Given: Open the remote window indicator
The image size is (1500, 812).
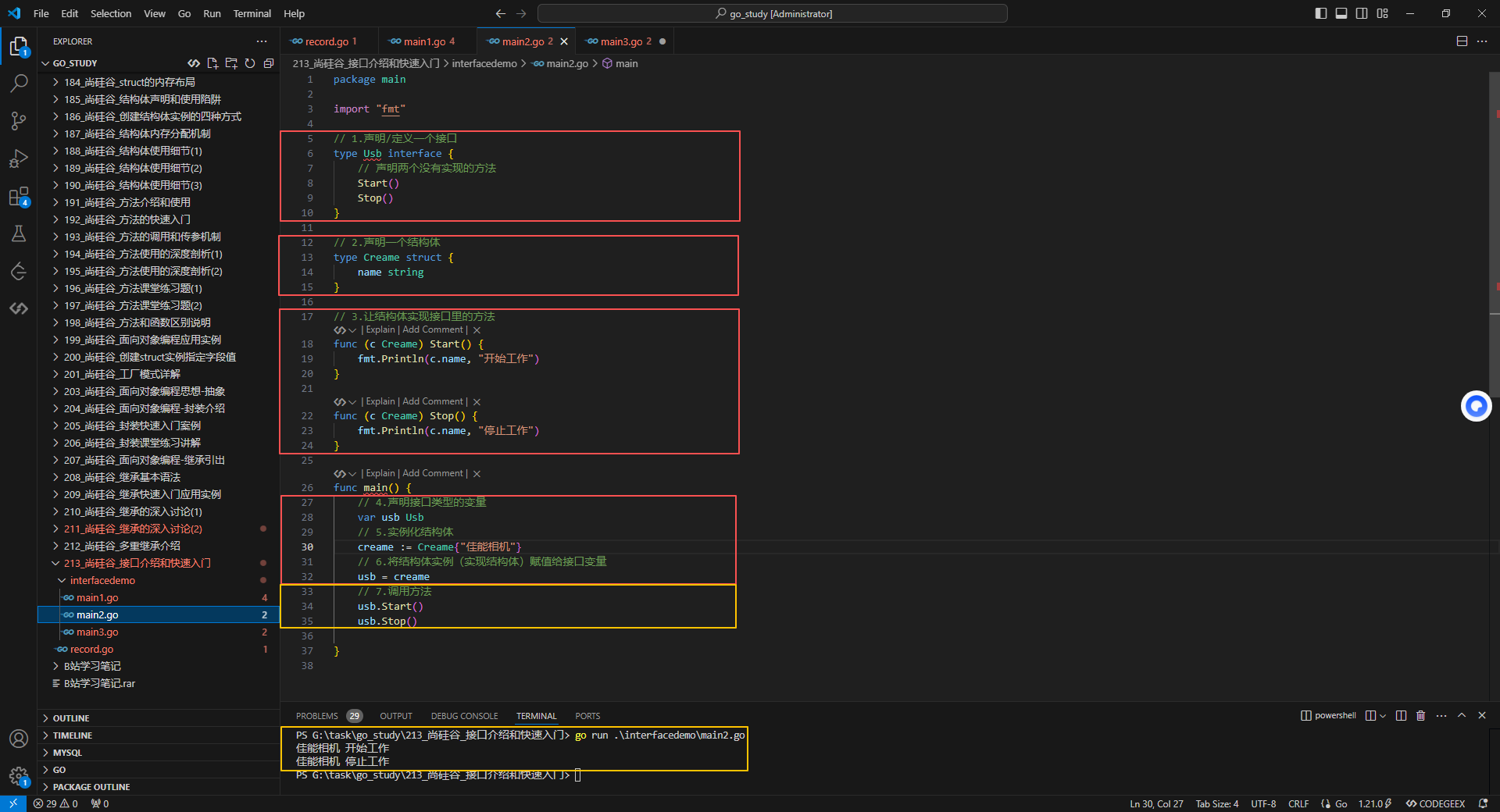Looking at the screenshot, I should 12,803.
